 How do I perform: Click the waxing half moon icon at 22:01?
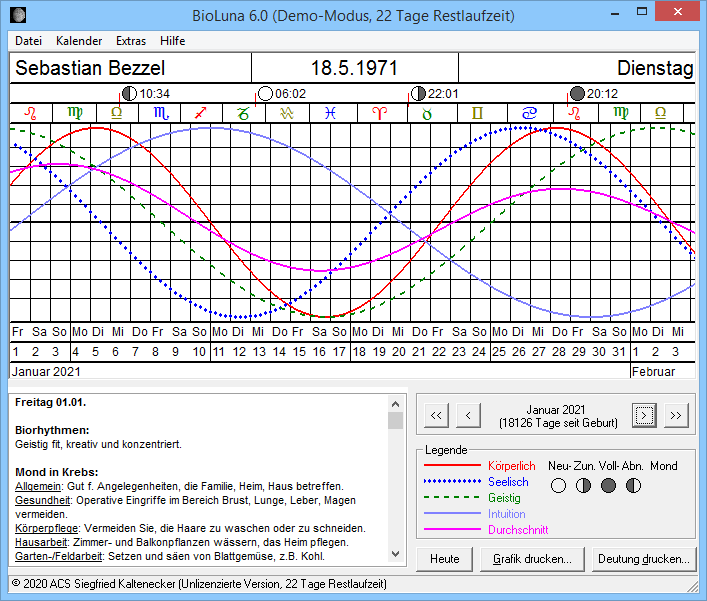pos(418,93)
